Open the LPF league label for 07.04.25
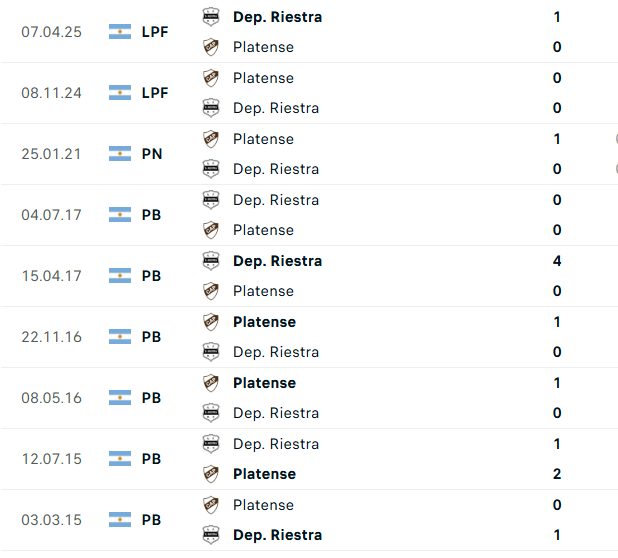Image resolution: width=618 pixels, height=558 pixels. pos(155,32)
